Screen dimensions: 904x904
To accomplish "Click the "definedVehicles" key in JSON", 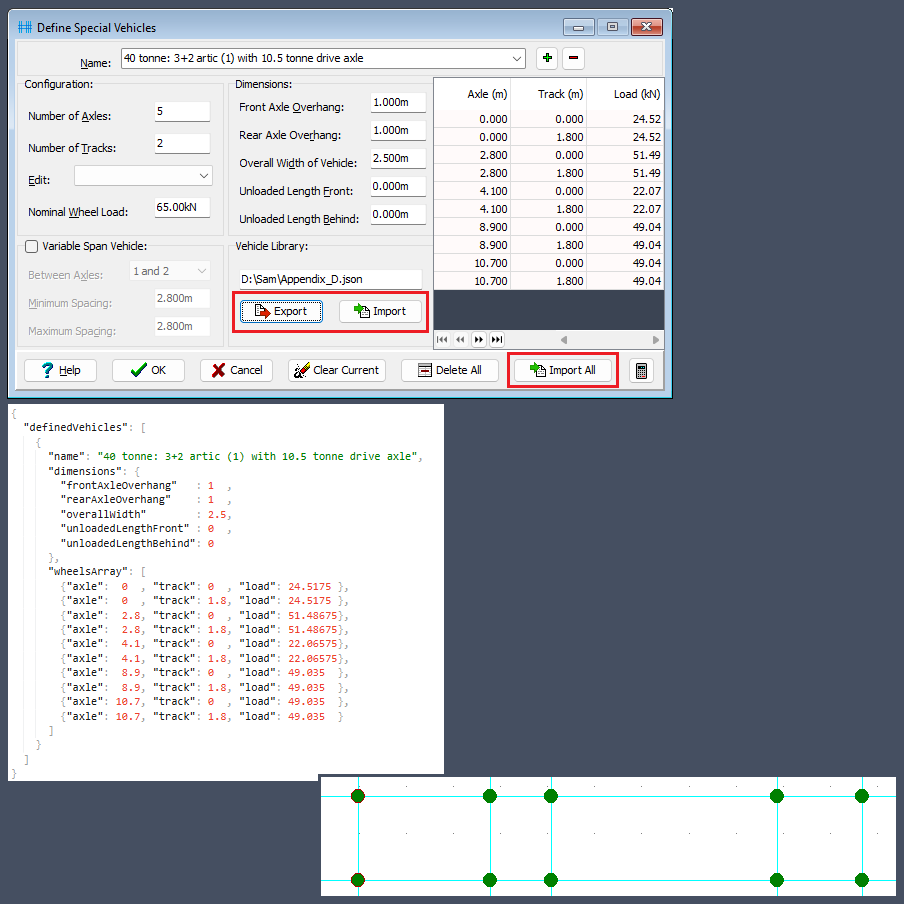I will tap(76, 428).
